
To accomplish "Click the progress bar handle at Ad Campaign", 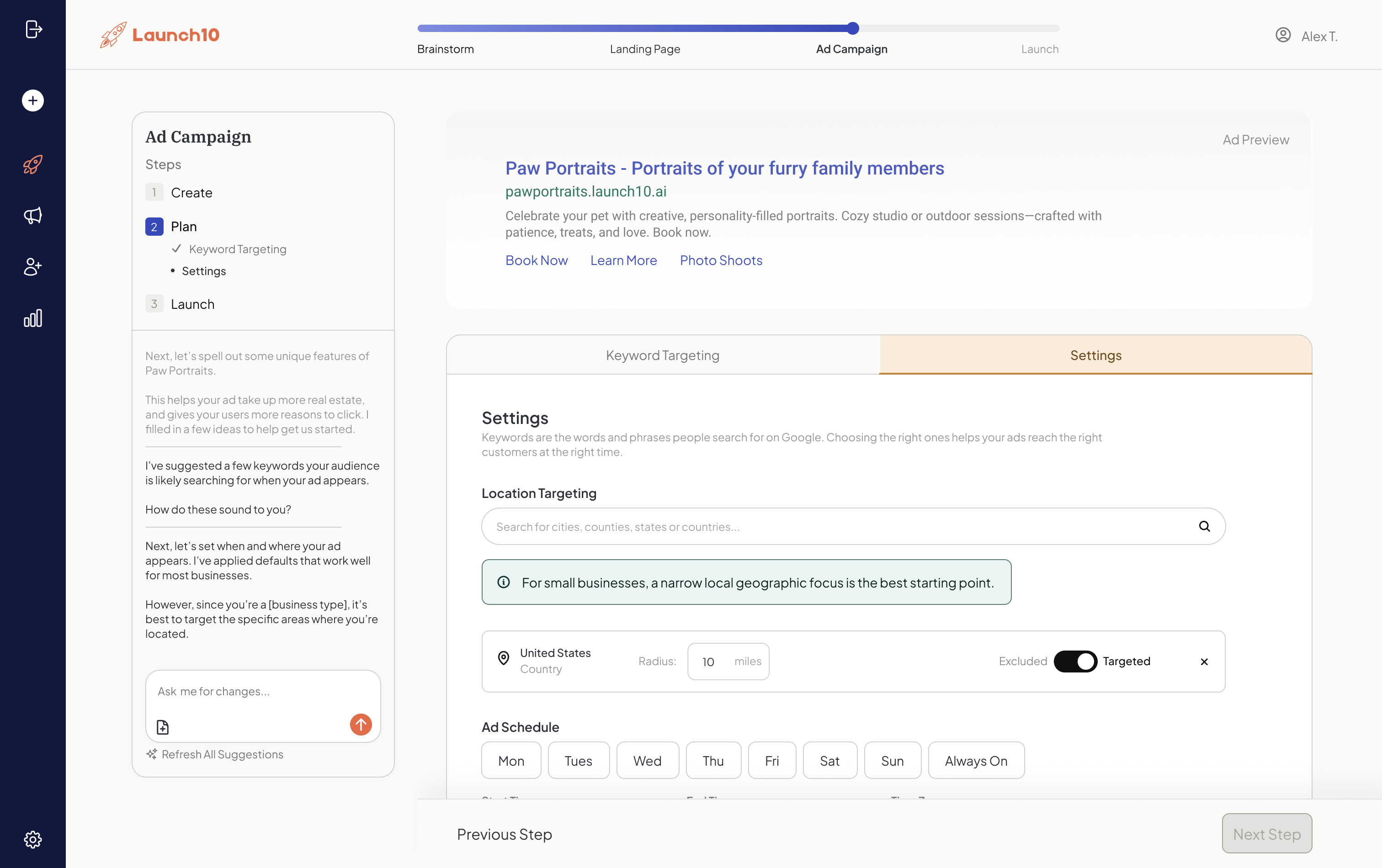I will (853, 28).
